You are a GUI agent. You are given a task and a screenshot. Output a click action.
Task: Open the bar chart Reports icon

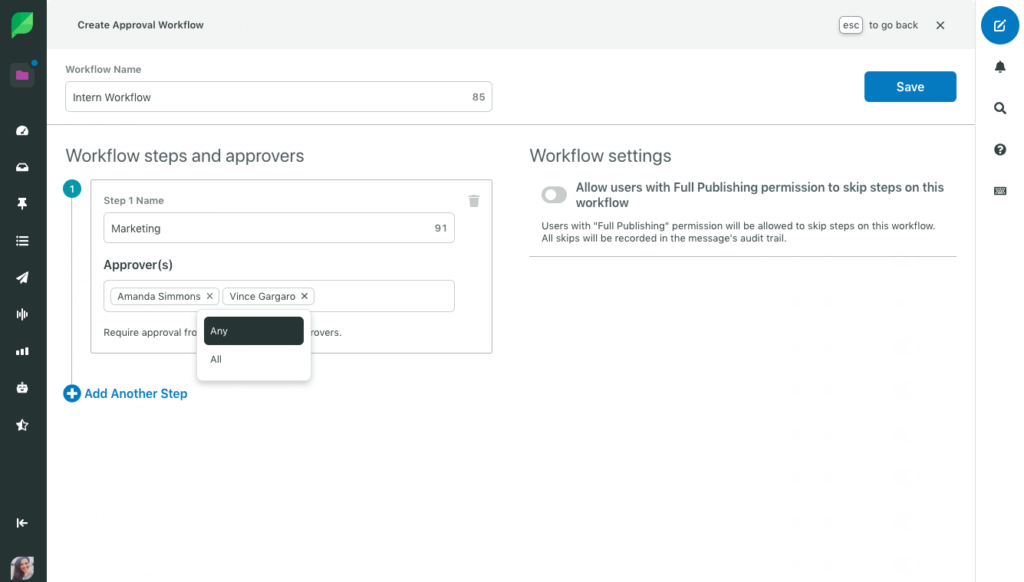point(22,350)
